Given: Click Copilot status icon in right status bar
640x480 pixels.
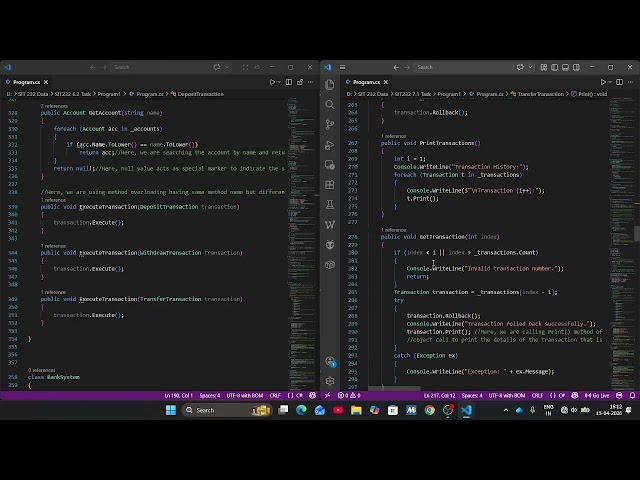Looking at the screenshot, I should (x=575, y=395).
